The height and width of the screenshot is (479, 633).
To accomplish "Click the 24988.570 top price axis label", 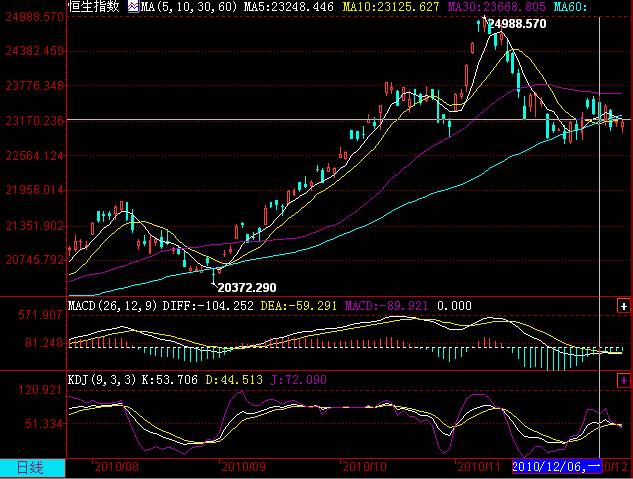I will pos(35,17).
